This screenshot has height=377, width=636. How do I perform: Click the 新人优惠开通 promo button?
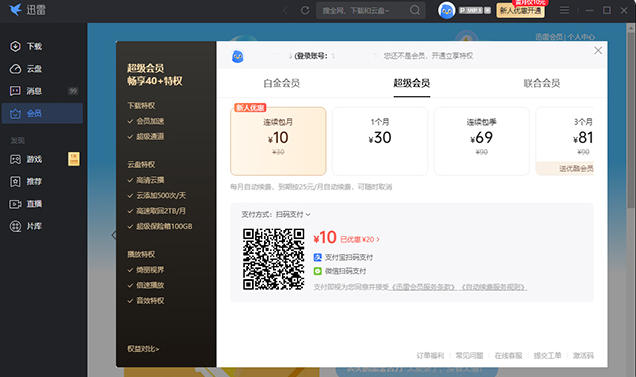coord(521,11)
